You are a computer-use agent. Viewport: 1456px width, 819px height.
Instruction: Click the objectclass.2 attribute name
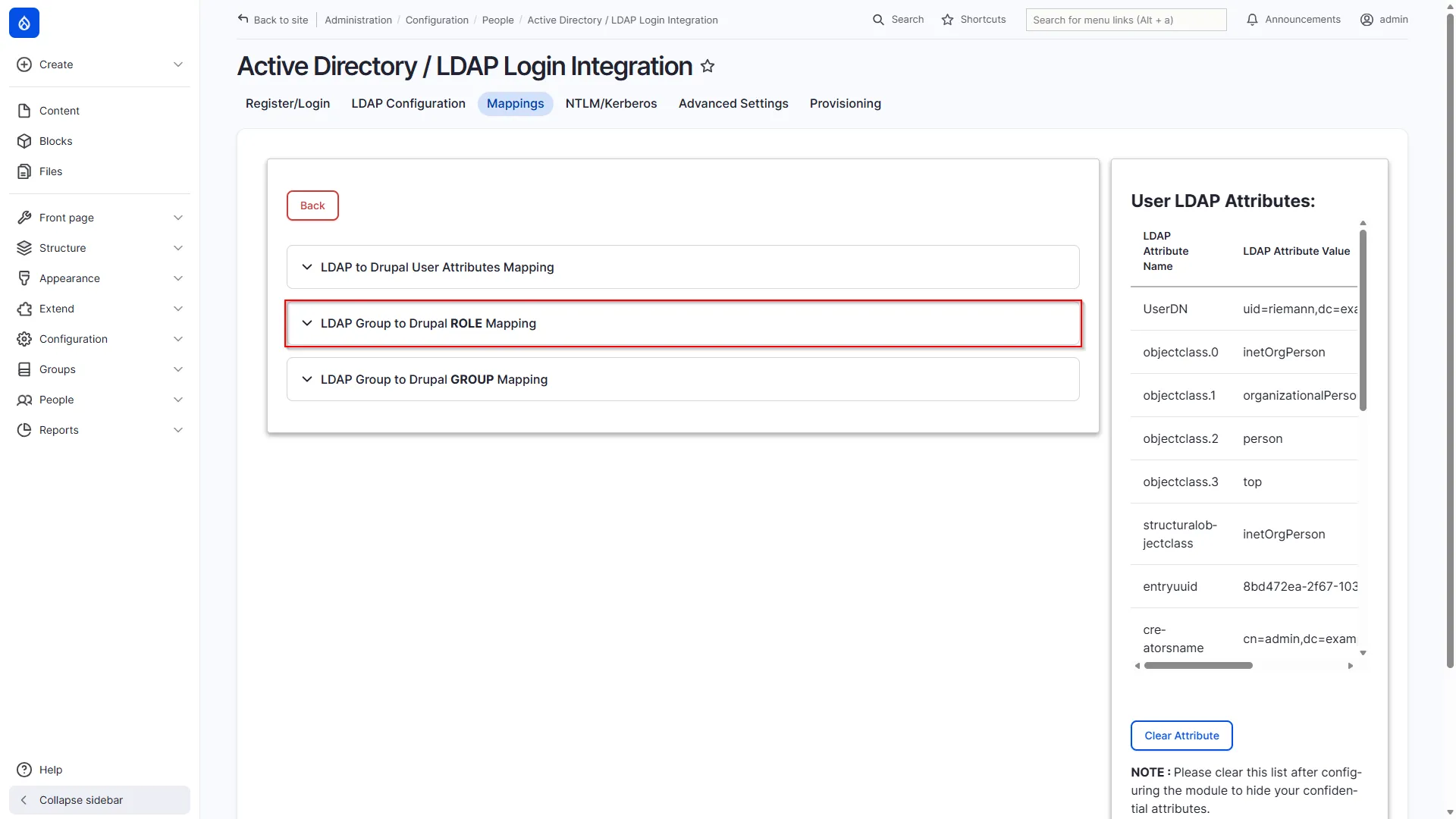tap(1181, 438)
